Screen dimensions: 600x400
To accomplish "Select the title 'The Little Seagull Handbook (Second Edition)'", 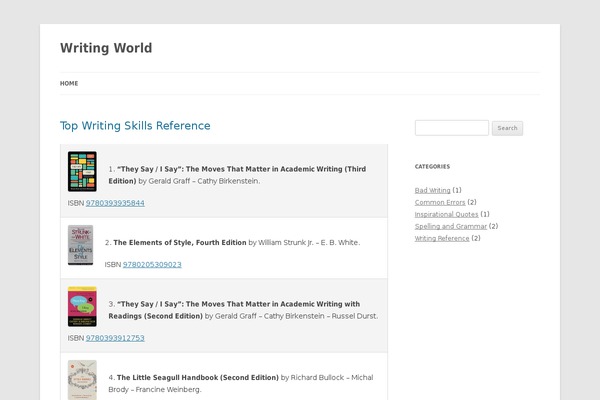I will click(x=198, y=377).
